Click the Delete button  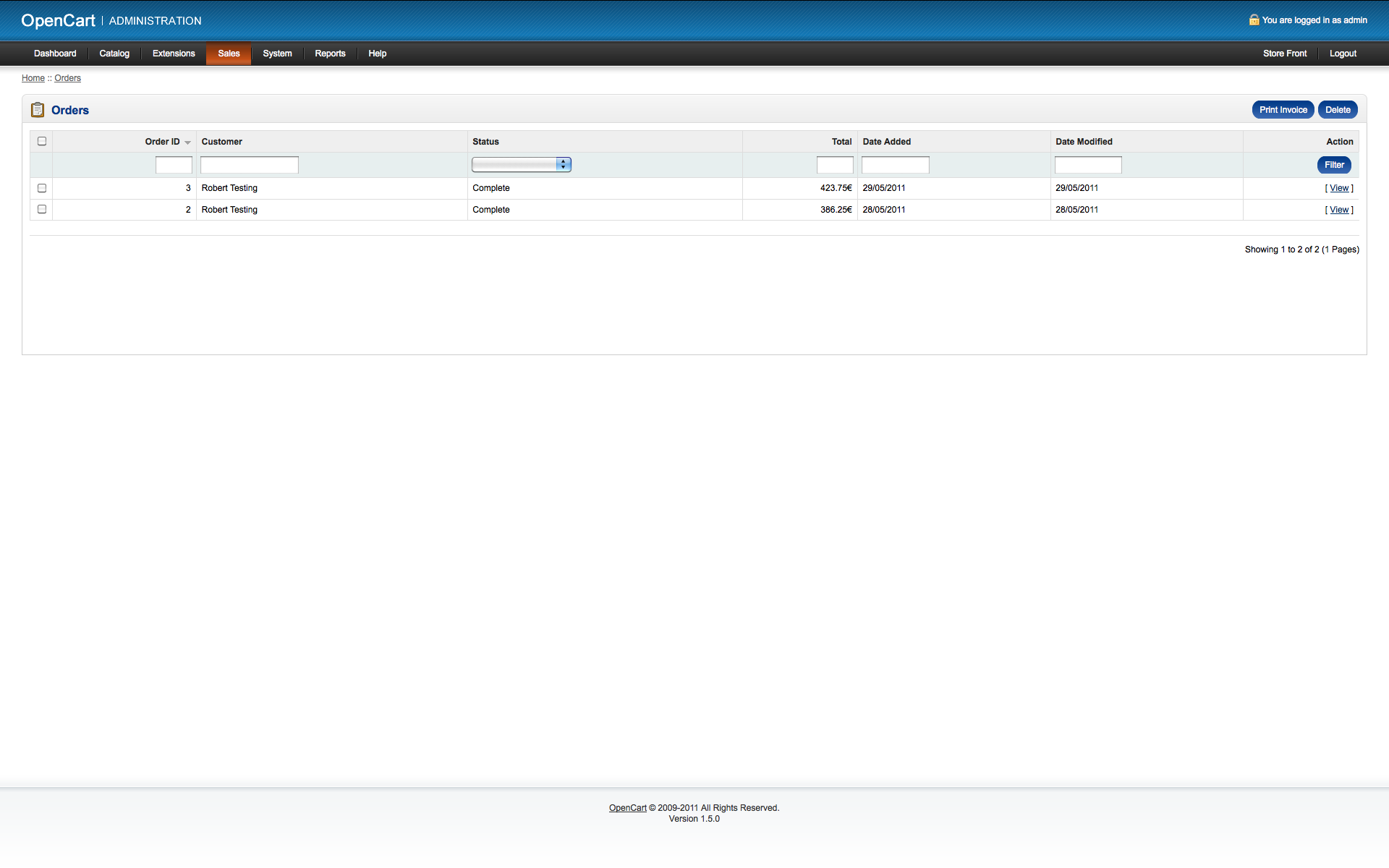pyautogui.click(x=1338, y=110)
